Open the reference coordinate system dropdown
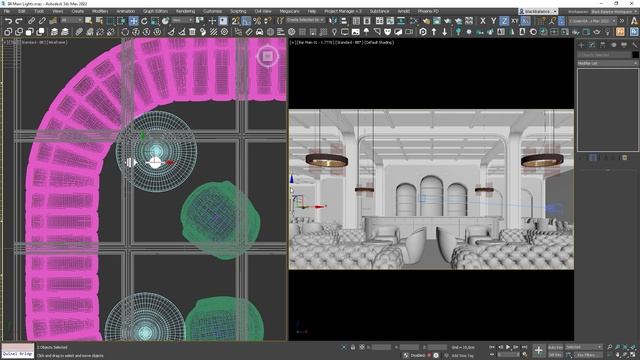The width and height of the screenshot is (640, 360). coord(182,20)
